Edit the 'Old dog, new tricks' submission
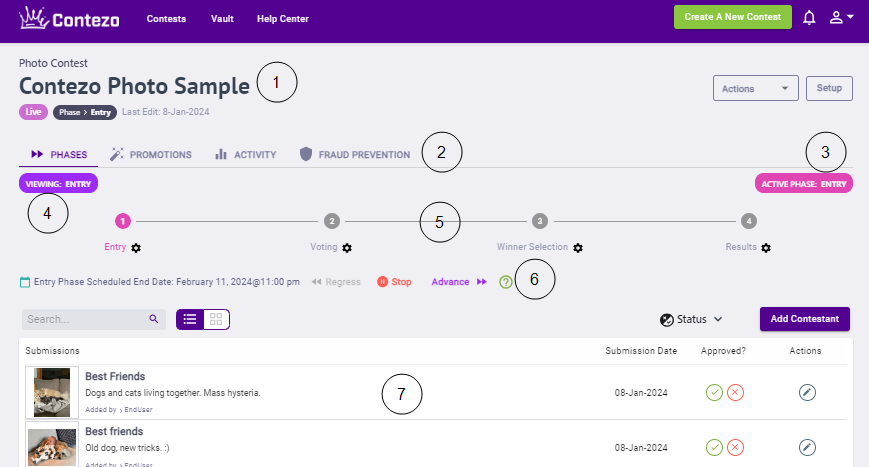The width and height of the screenshot is (869, 467). pos(807,448)
